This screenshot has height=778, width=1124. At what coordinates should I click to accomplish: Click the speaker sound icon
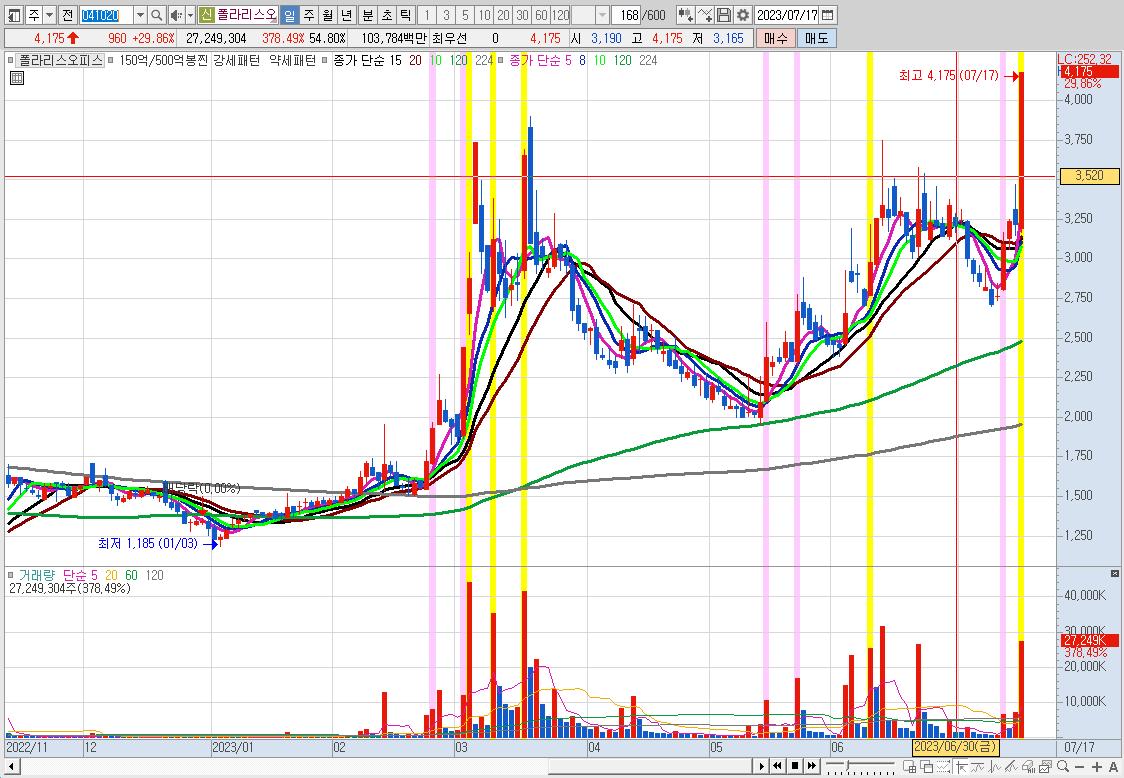176,15
